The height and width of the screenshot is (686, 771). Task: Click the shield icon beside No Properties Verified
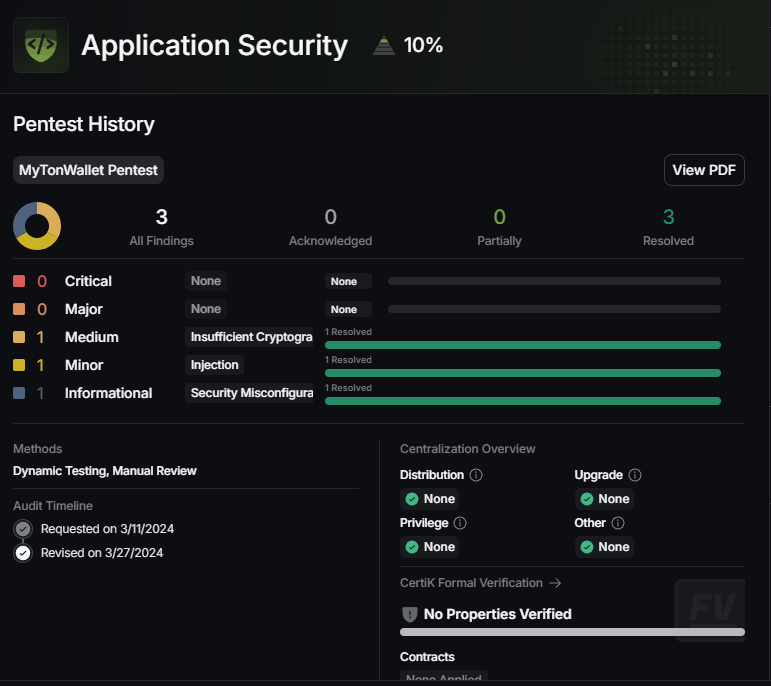pyautogui.click(x=410, y=614)
